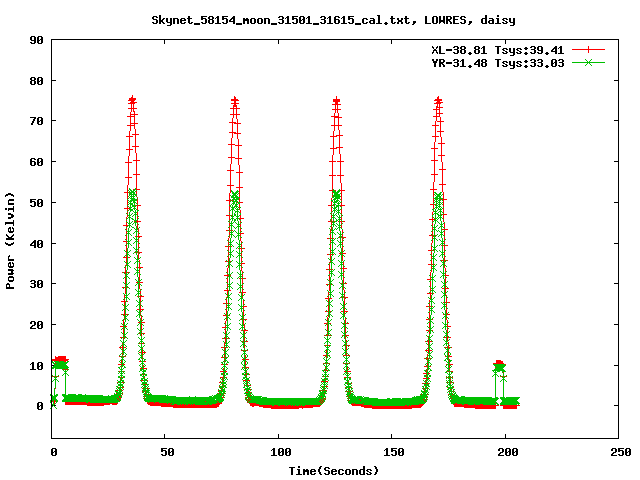Click y-axis tick label 60
The image size is (640, 480).
36,162
